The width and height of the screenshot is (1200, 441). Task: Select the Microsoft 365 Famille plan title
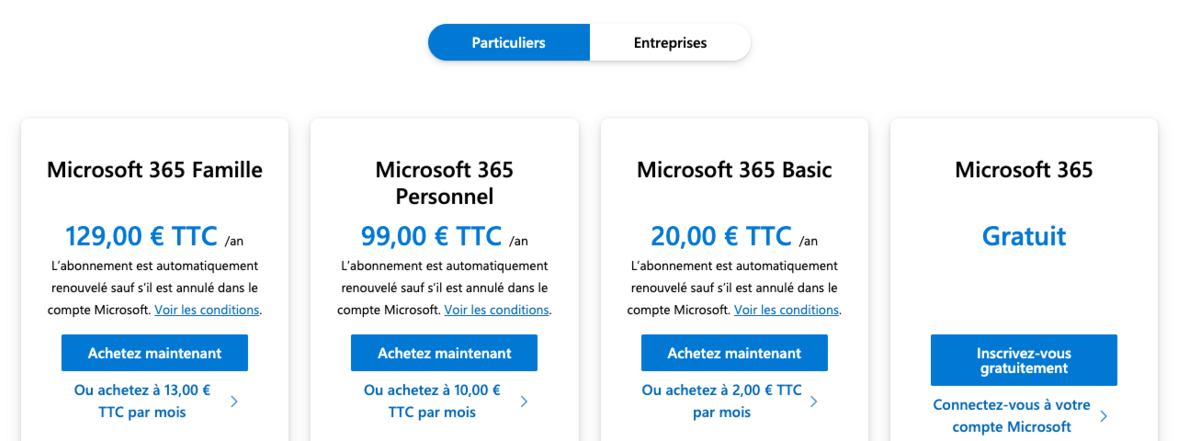(154, 170)
